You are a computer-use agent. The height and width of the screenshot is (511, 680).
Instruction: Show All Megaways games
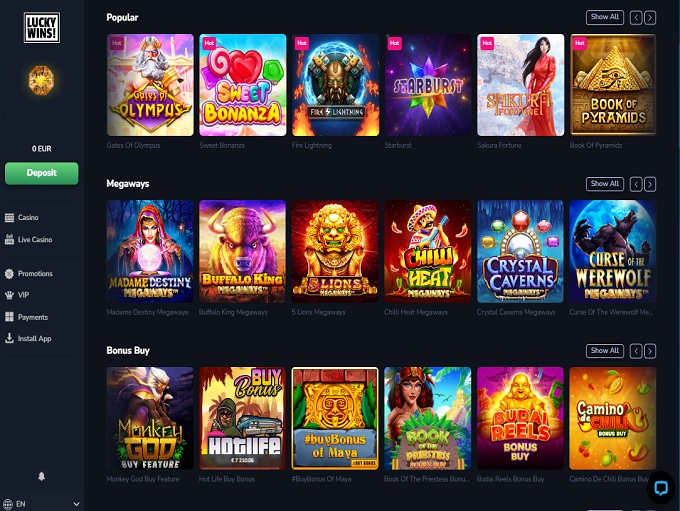point(605,184)
